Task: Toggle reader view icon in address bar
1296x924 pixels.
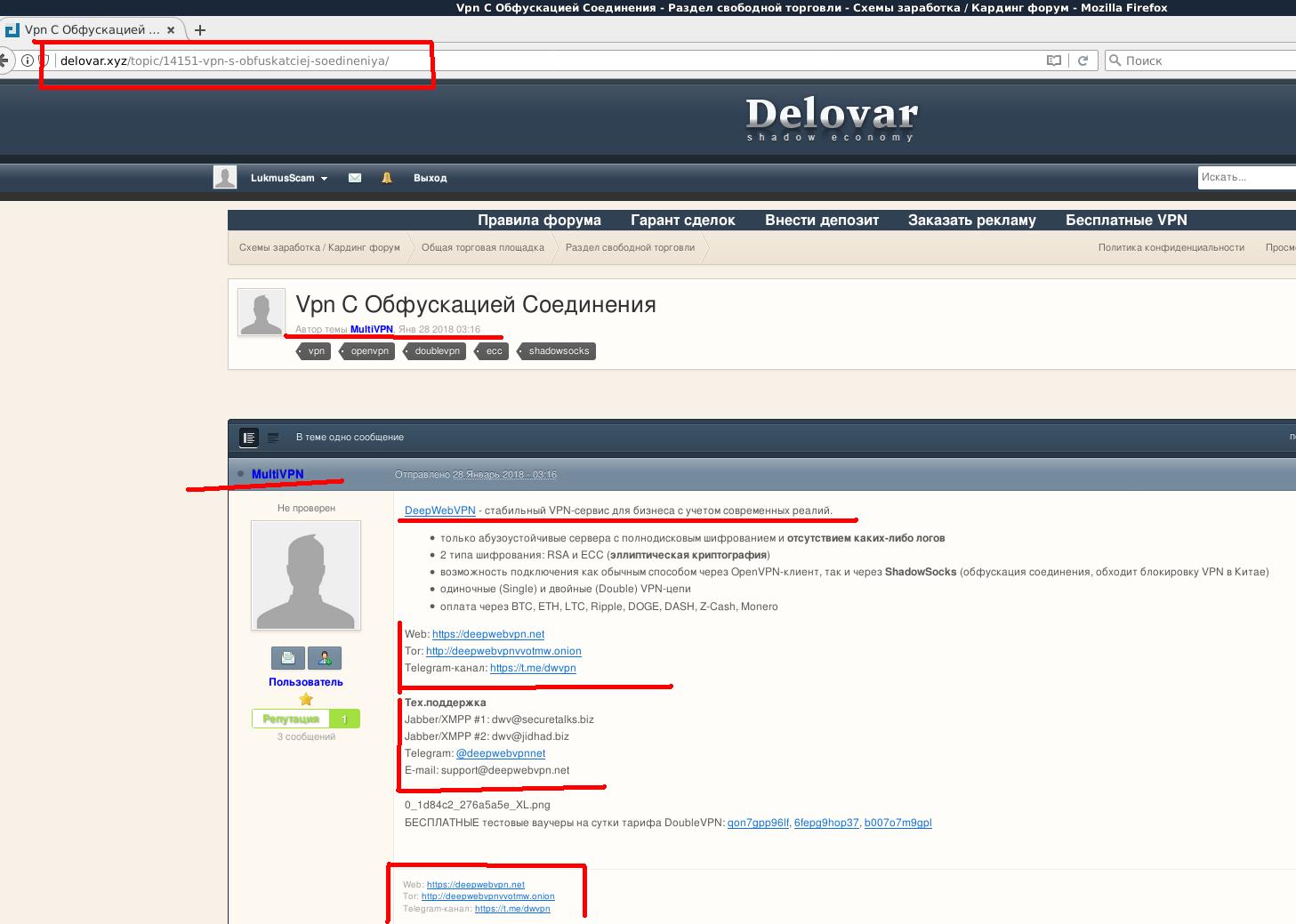Action: 1054,60
